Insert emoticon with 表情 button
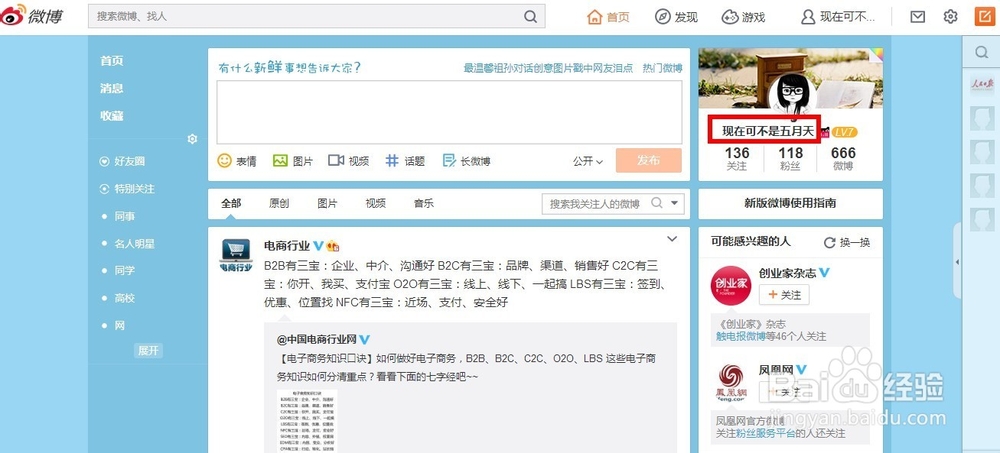The image size is (1000, 453). click(x=237, y=161)
